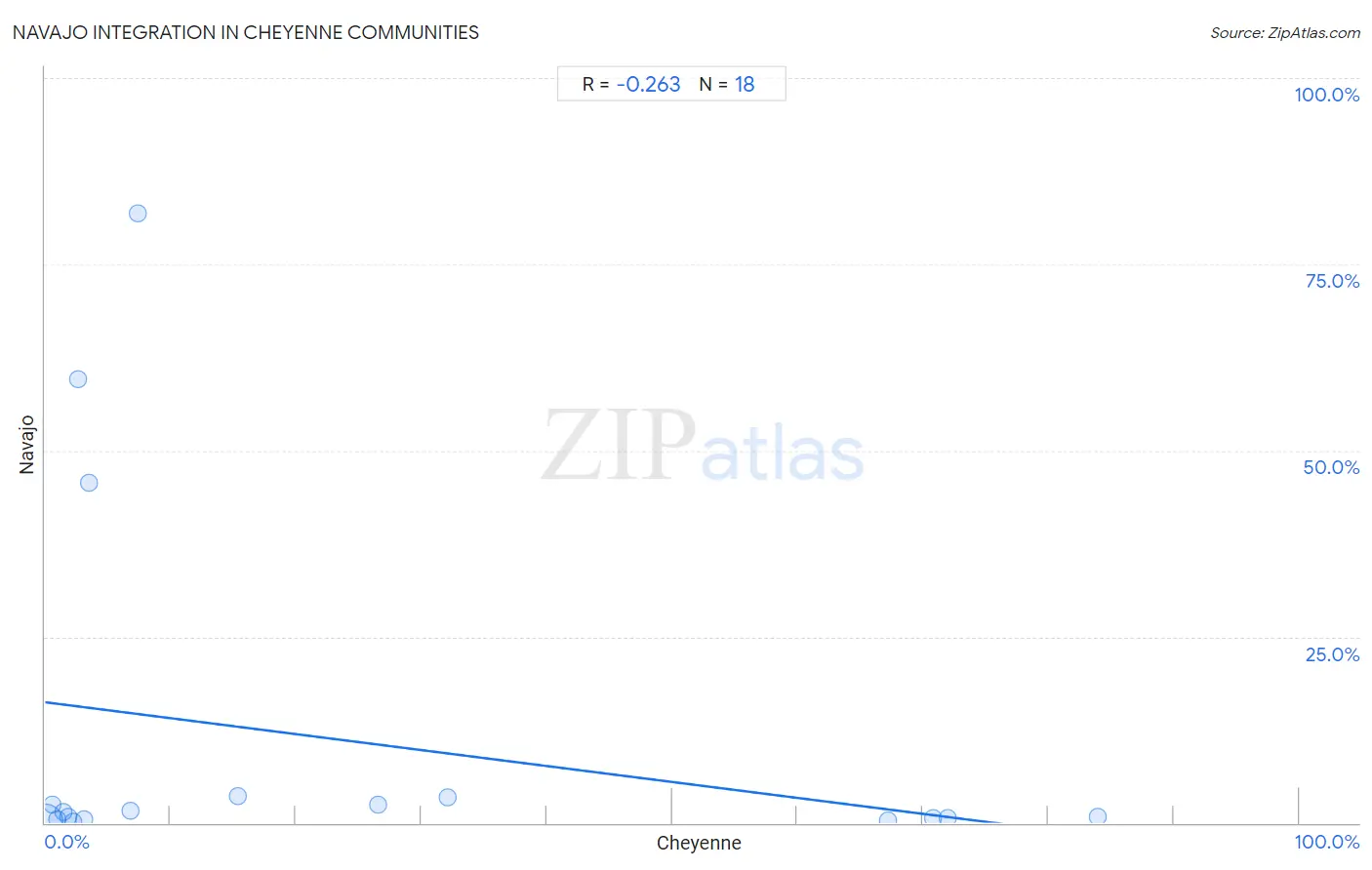Click the ZIPatlas watermark logo

coord(703,447)
